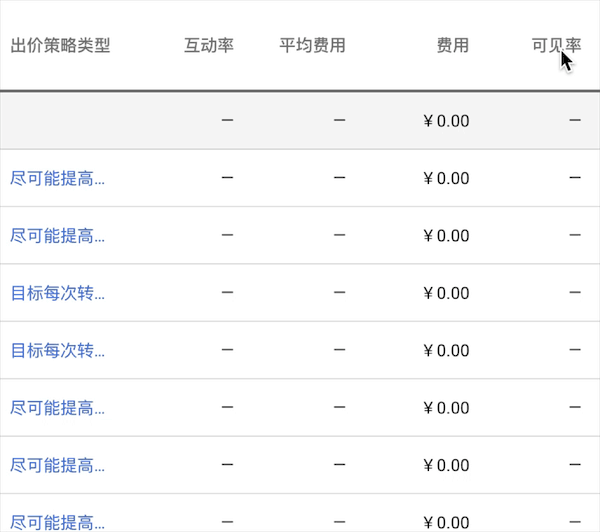Click the ¥0.00 cost in the gray summary row
The height and width of the screenshot is (532, 600).
(x=446, y=121)
